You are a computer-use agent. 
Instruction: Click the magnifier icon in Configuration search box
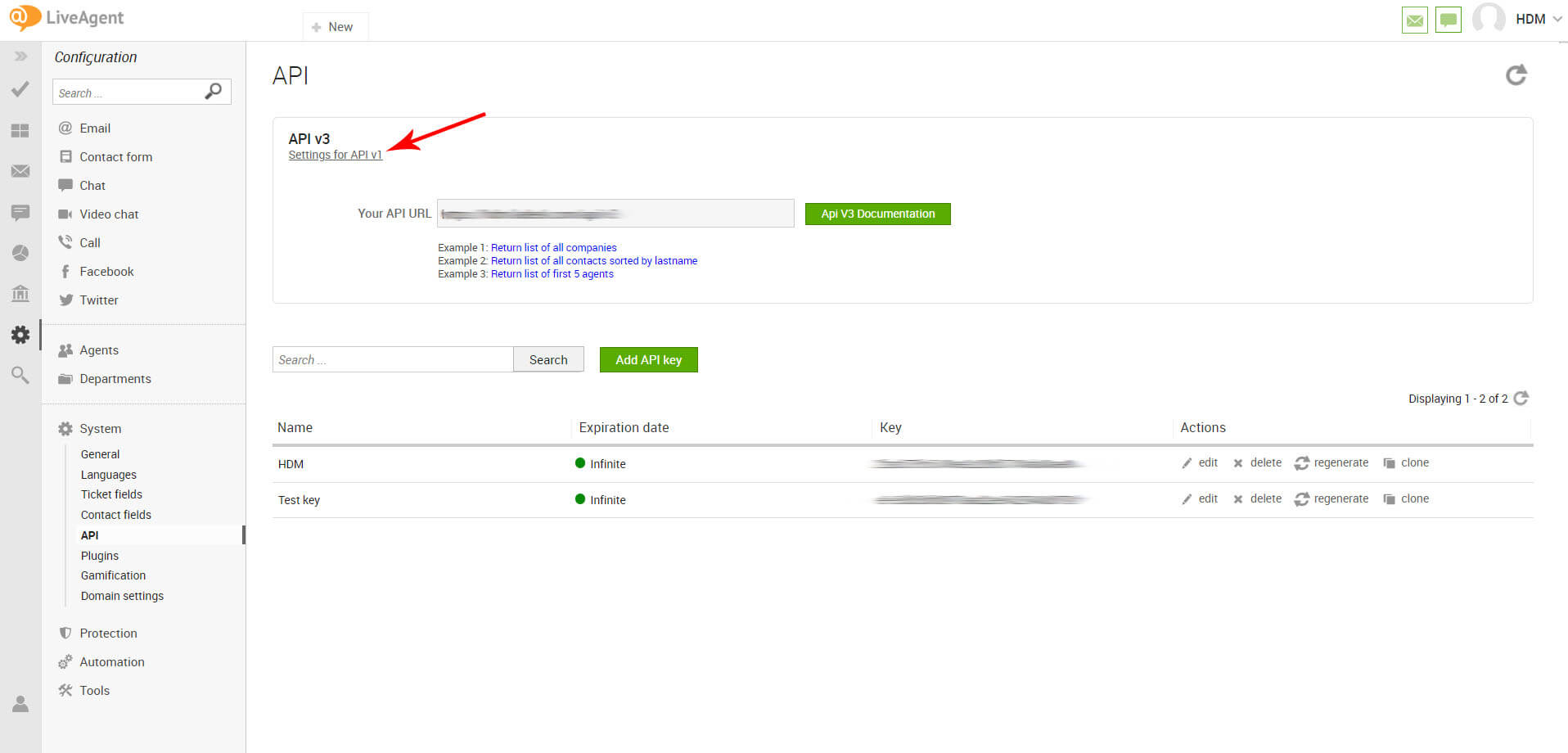[213, 92]
